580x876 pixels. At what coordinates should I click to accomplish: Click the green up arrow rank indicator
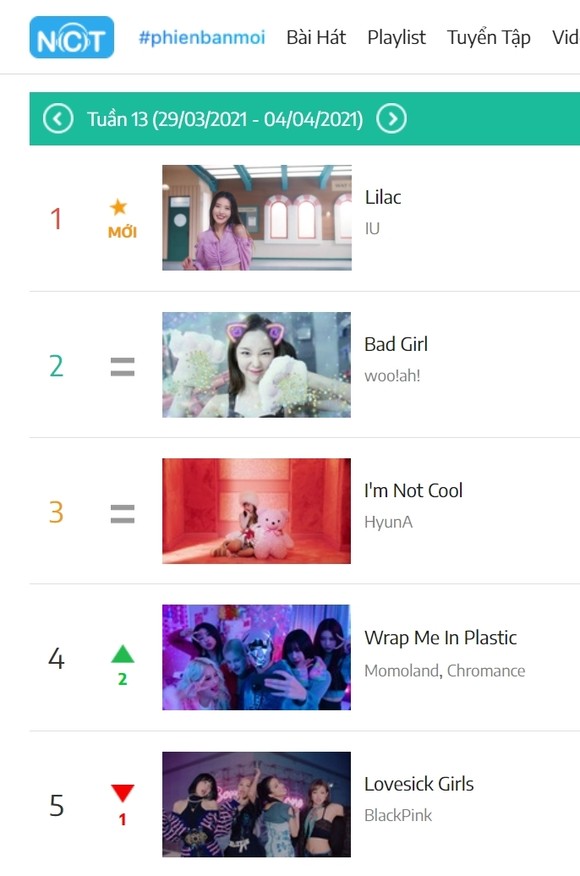122,665
